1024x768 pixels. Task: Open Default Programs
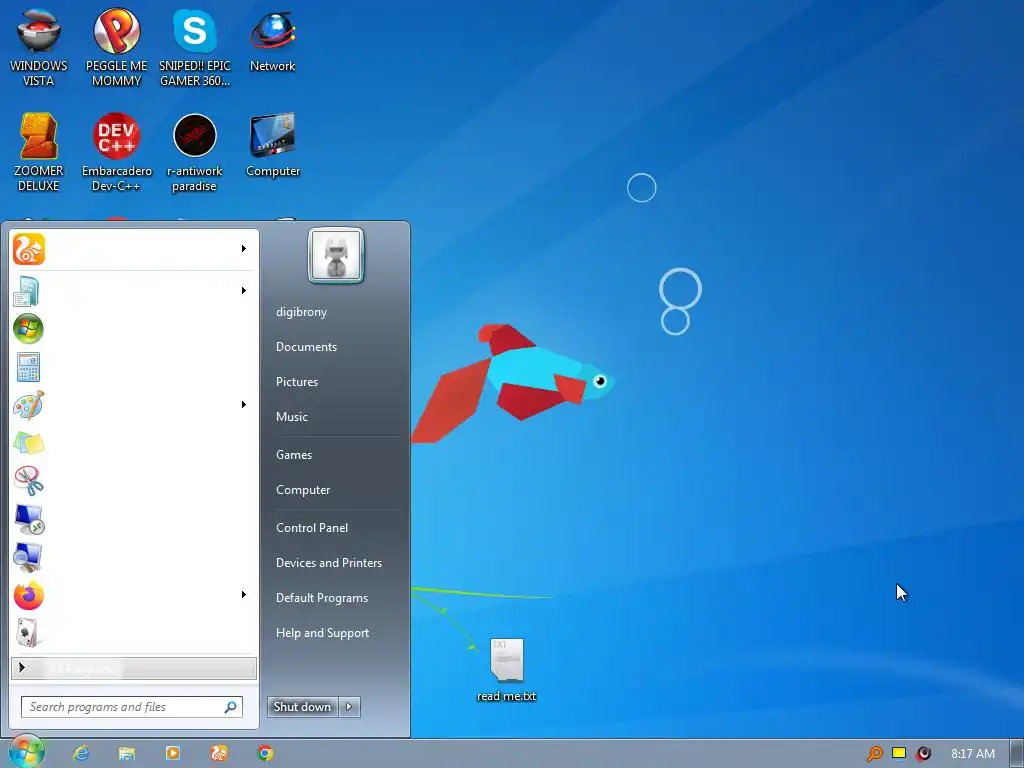(x=322, y=598)
